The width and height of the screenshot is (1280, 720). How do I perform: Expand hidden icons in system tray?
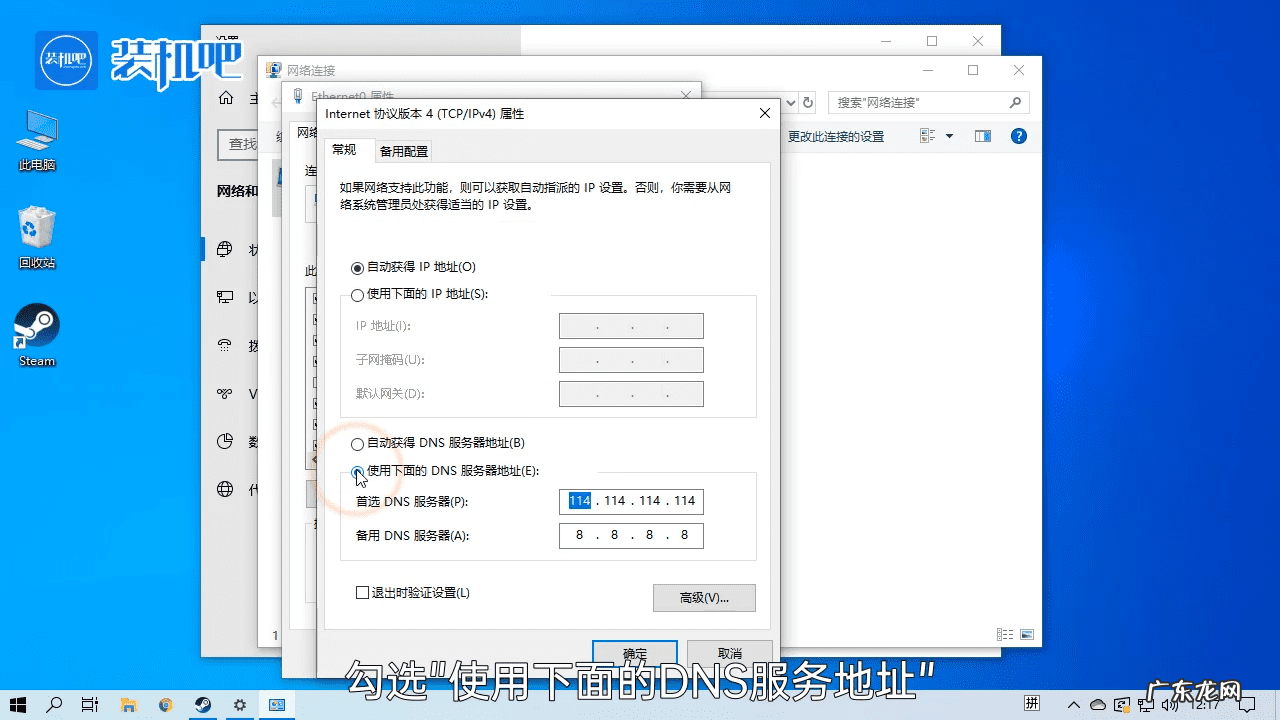coord(1073,704)
